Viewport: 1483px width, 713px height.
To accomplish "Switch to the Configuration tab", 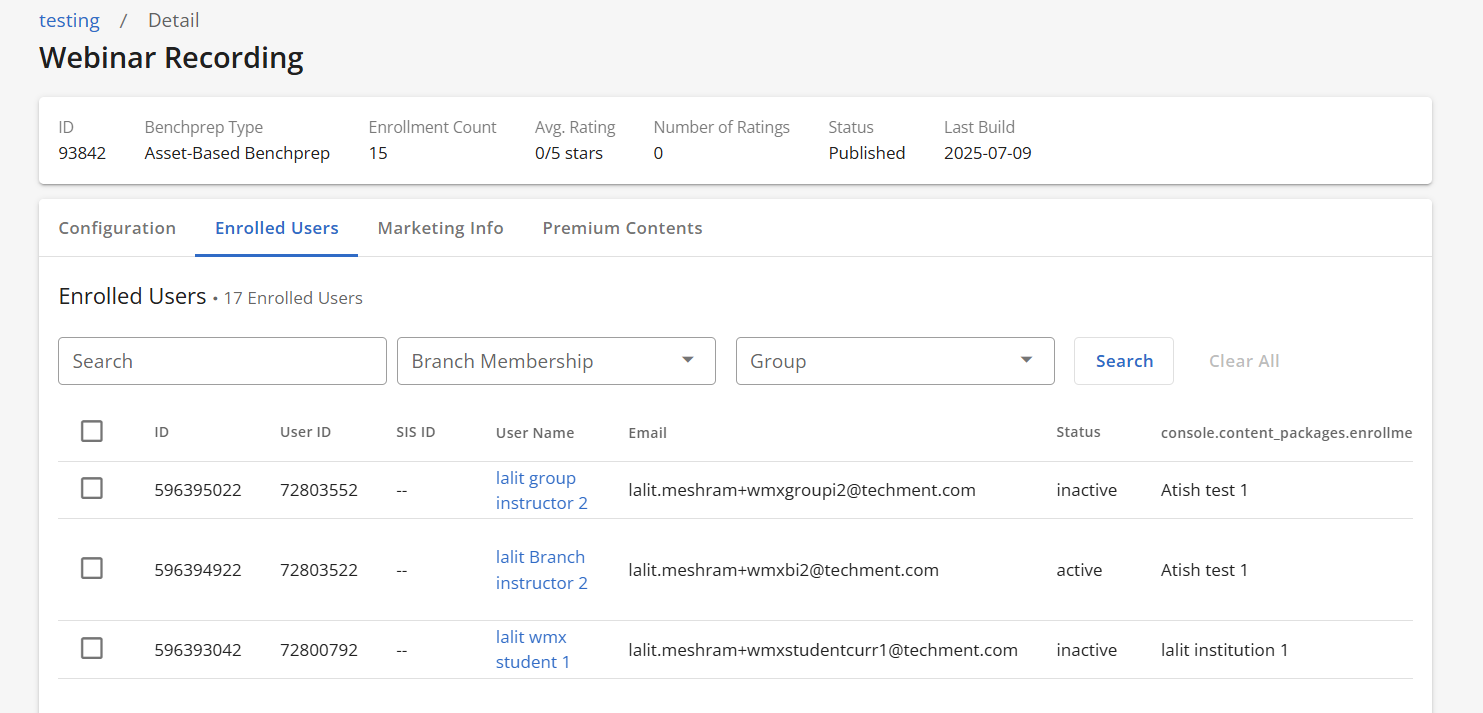I will pyautogui.click(x=117, y=228).
